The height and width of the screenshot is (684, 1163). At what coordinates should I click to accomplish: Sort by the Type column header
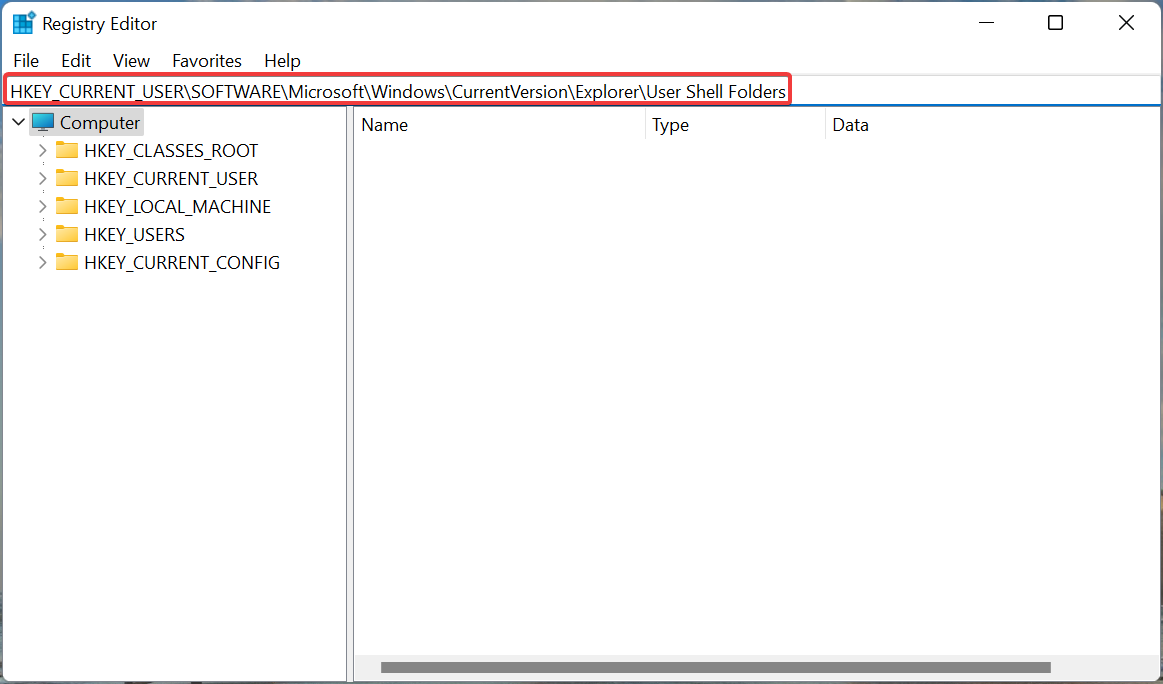pyautogui.click(x=735, y=125)
